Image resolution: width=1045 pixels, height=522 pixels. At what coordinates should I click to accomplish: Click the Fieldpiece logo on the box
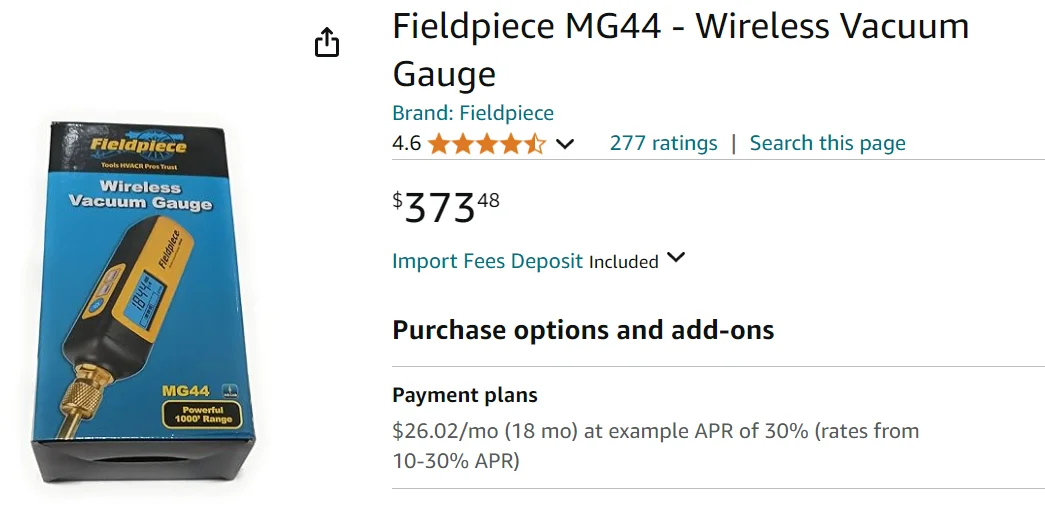pyautogui.click(x=138, y=145)
